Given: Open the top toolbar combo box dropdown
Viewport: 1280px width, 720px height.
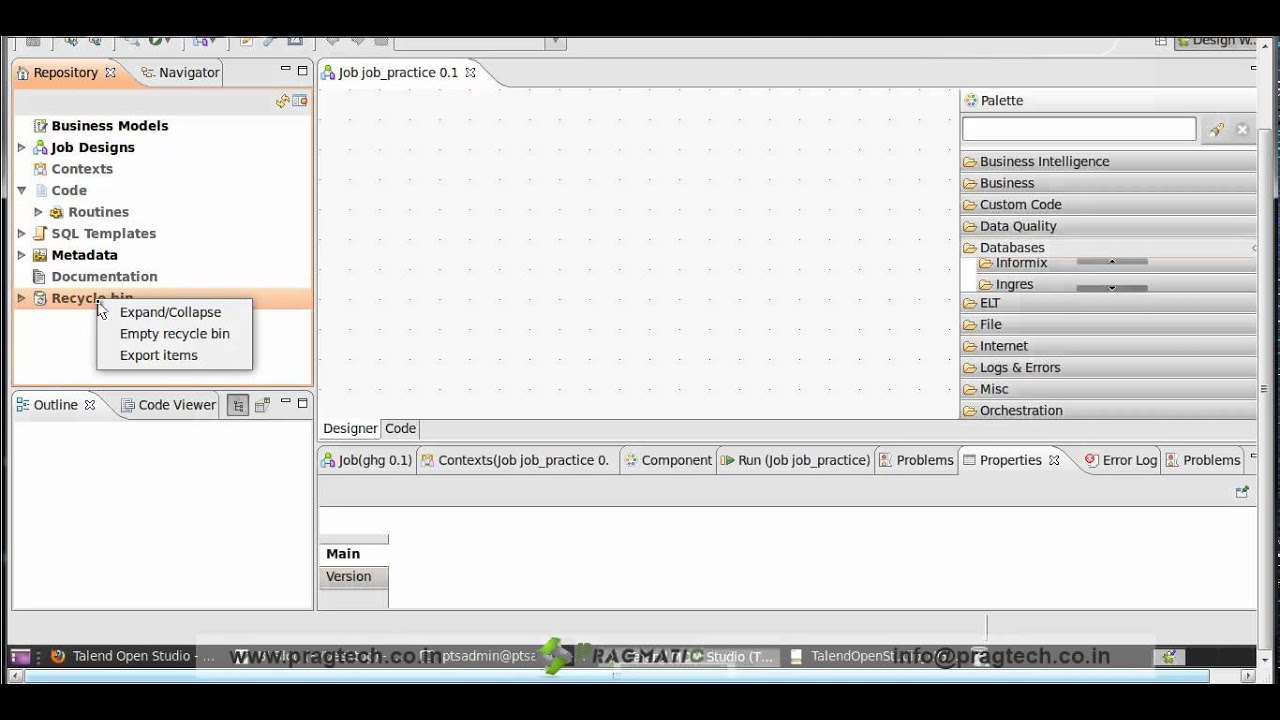Looking at the screenshot, I should [557, 42].
